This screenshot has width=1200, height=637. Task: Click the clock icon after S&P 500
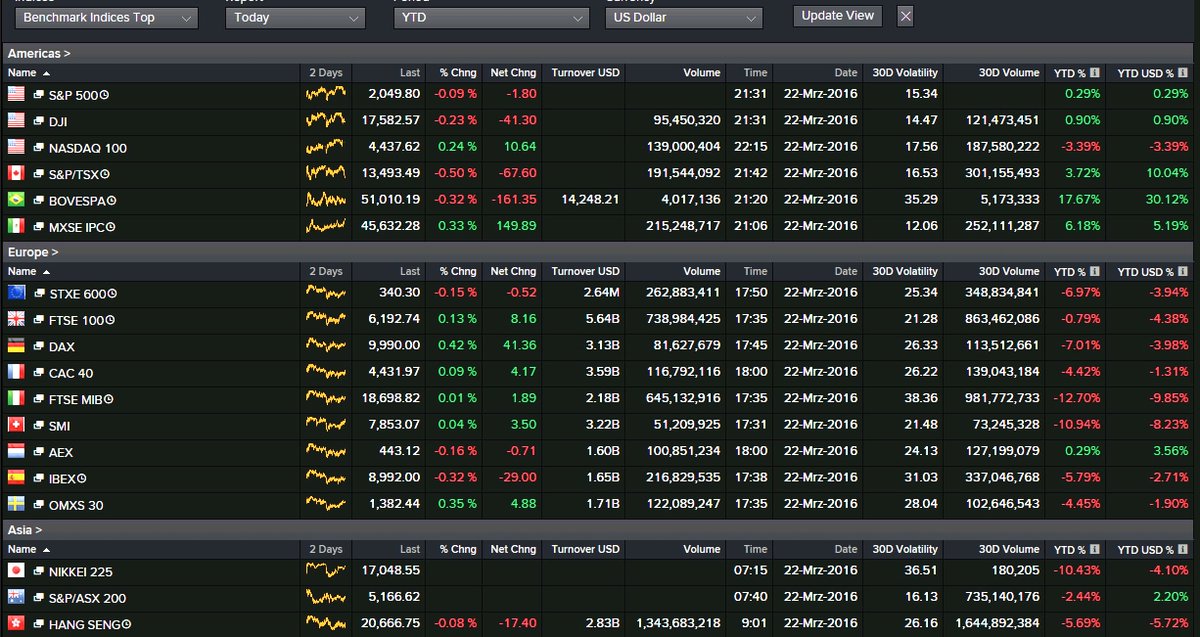(105, 95)
